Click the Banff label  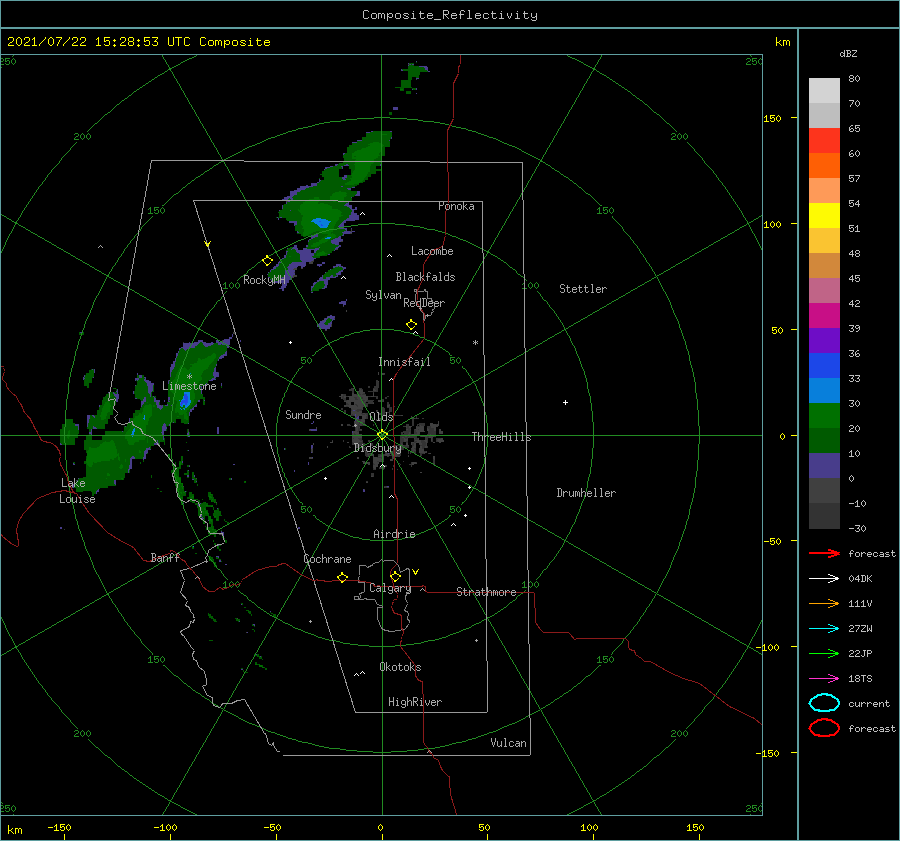[165, 557]
